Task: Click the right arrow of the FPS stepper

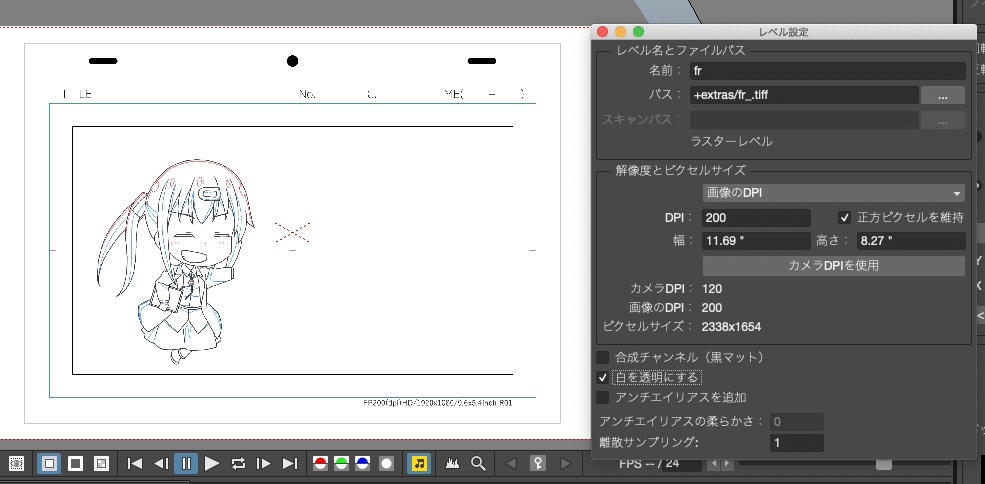Action: coord(727,465)
